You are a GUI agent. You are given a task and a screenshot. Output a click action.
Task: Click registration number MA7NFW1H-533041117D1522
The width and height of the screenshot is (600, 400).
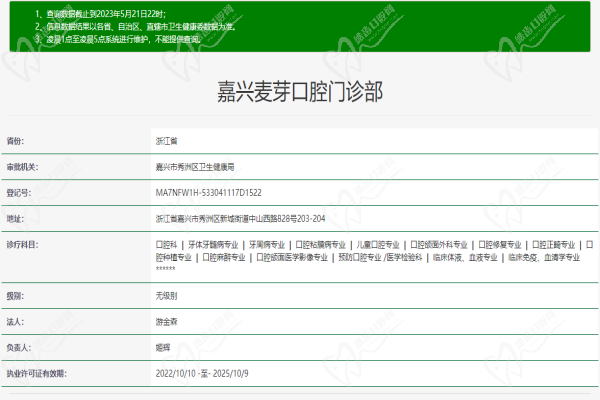click(x=209, y=191)
